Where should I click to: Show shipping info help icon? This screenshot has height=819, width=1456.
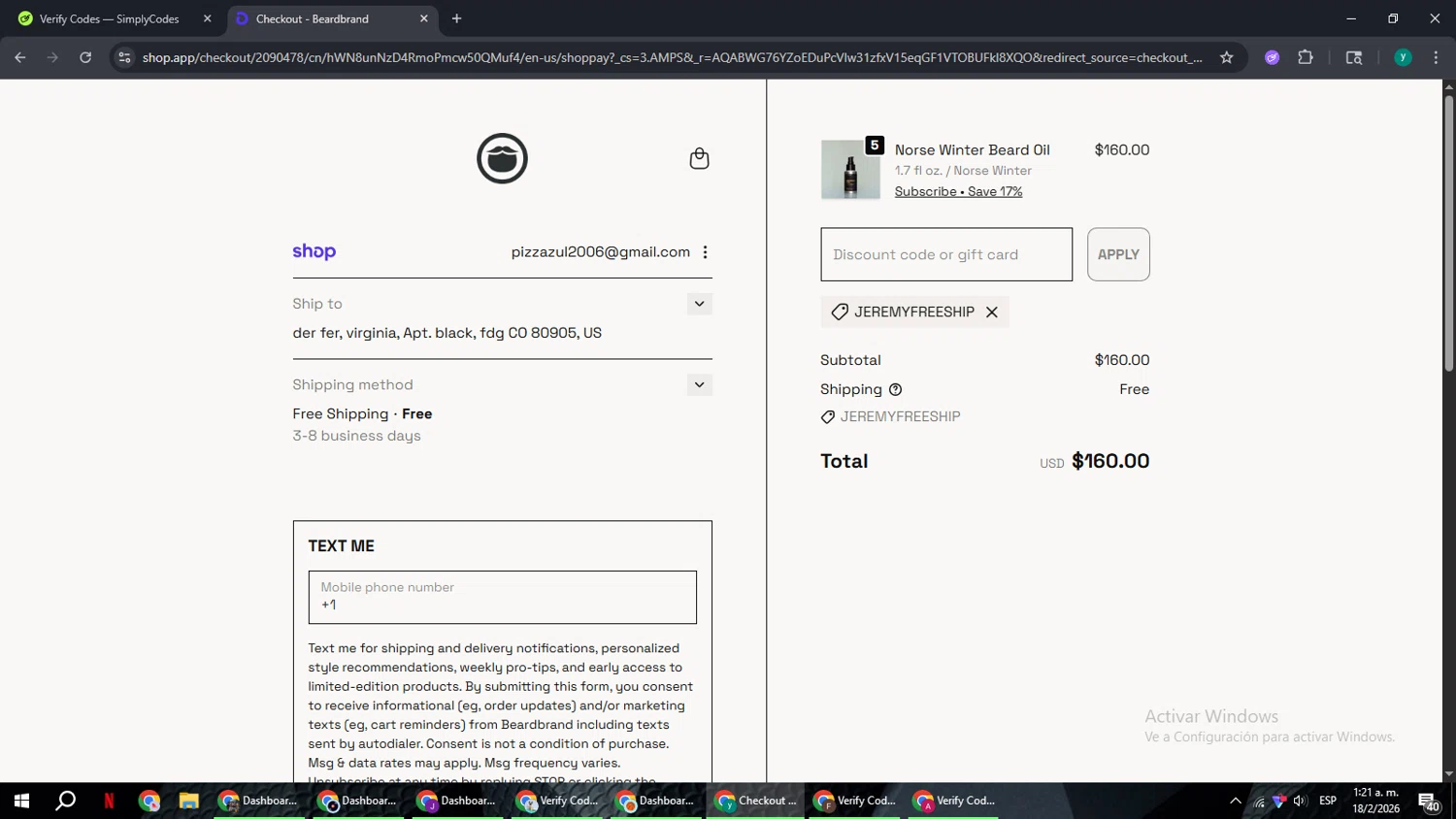pyautogui.click(x=895, y=389)
